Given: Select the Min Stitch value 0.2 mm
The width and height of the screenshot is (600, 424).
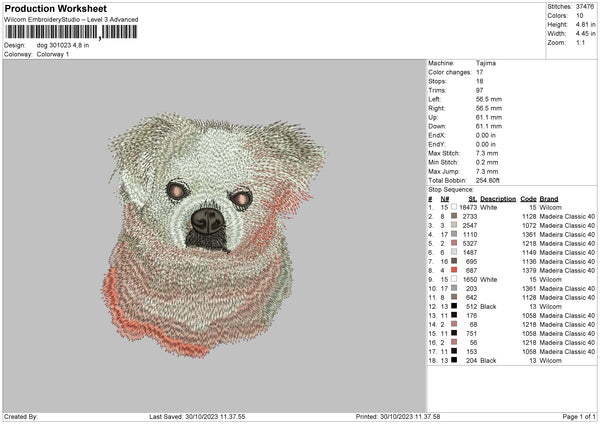Looking at the screenshot, I should pyautogui.click(x=487, y=162).
